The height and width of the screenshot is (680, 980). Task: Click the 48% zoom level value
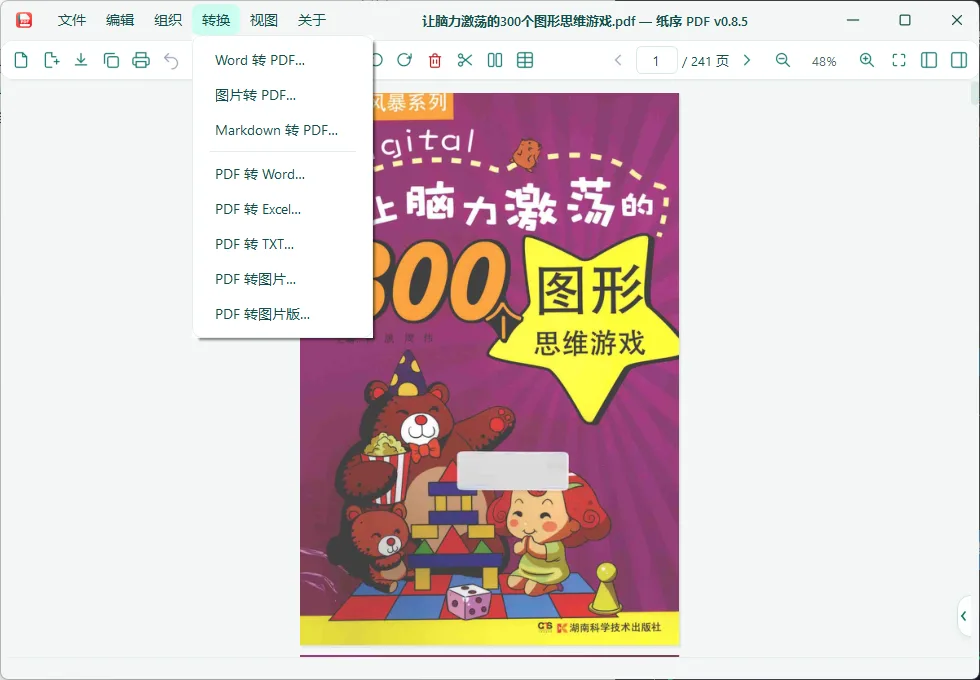coord(824,61)
